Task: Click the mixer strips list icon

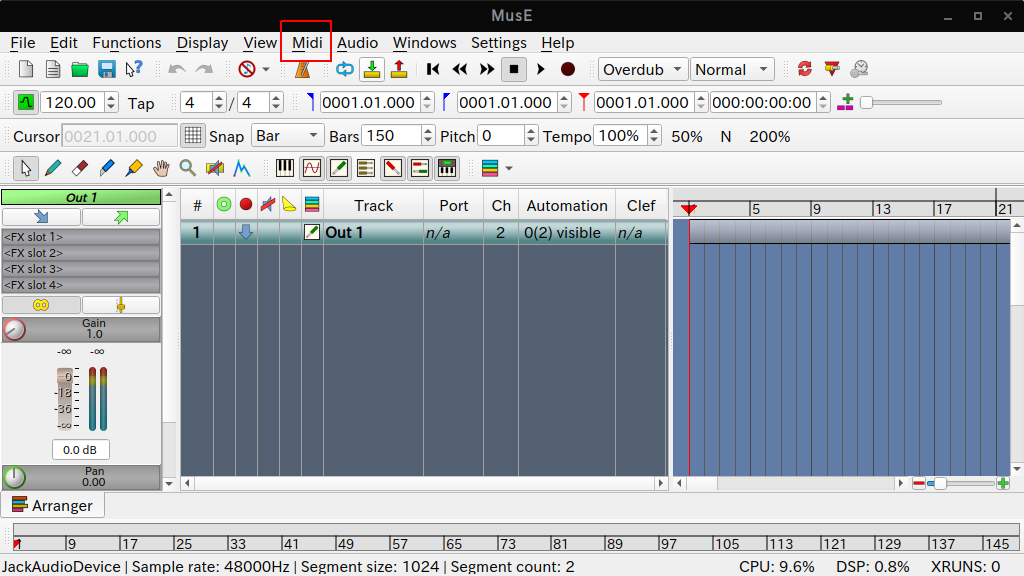Action: pyautogui.click(x=366, y=168)
